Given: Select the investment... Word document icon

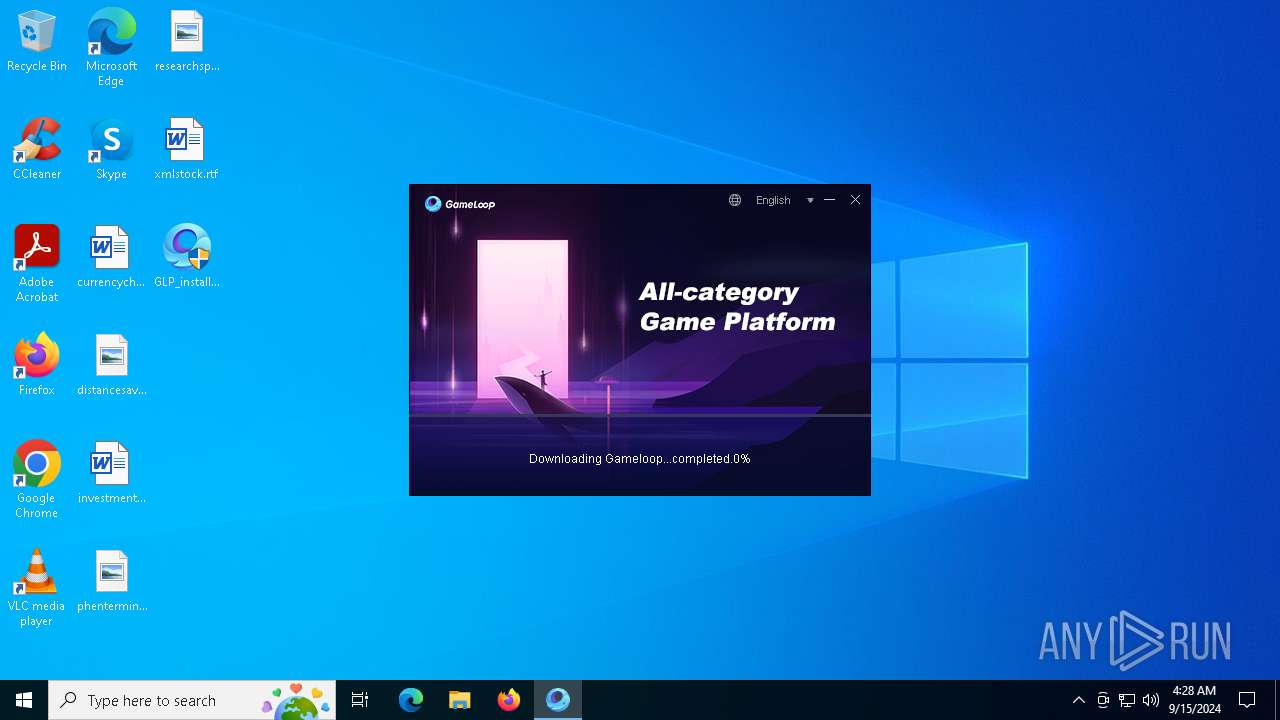Looking at the screenshot, I should (x=111, y=474).
